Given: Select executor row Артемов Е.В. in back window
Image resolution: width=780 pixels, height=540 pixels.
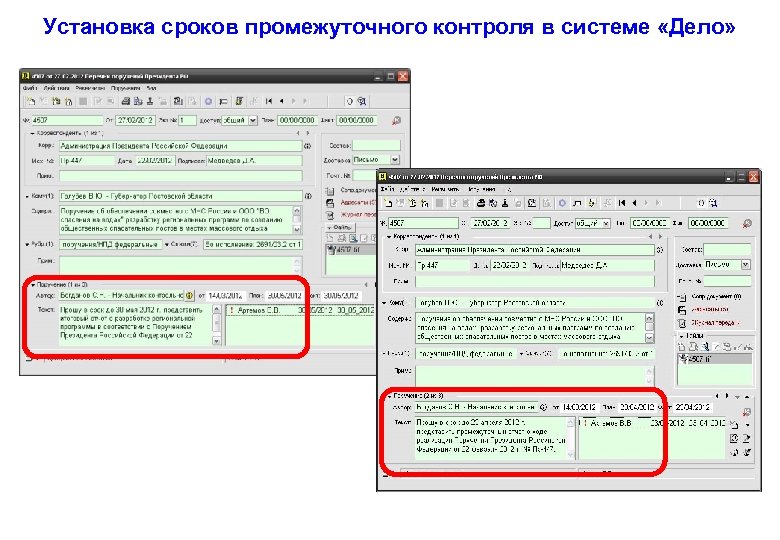Looking at the screenshot, I should [x=300, y=310].
